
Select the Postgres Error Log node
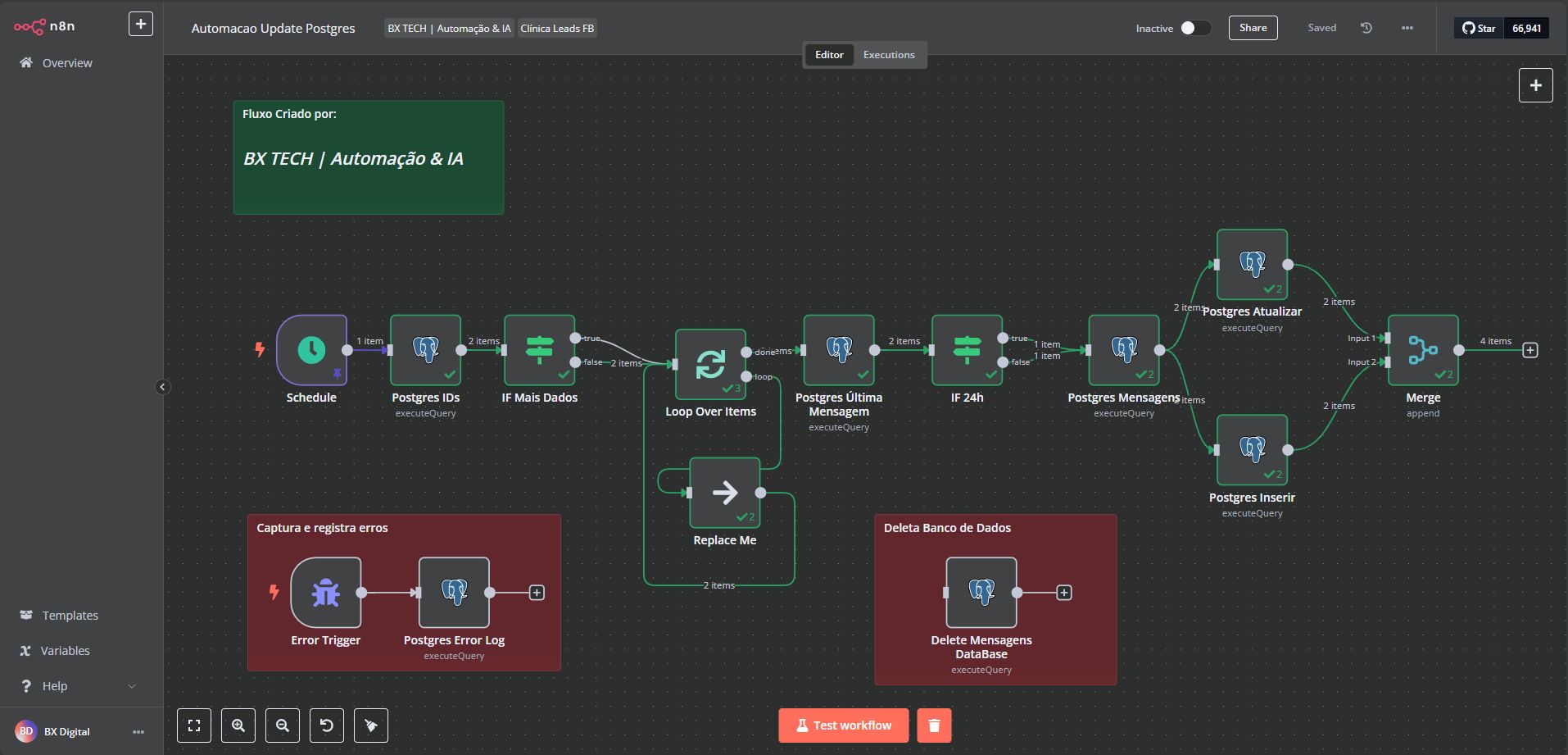point(454,593)
